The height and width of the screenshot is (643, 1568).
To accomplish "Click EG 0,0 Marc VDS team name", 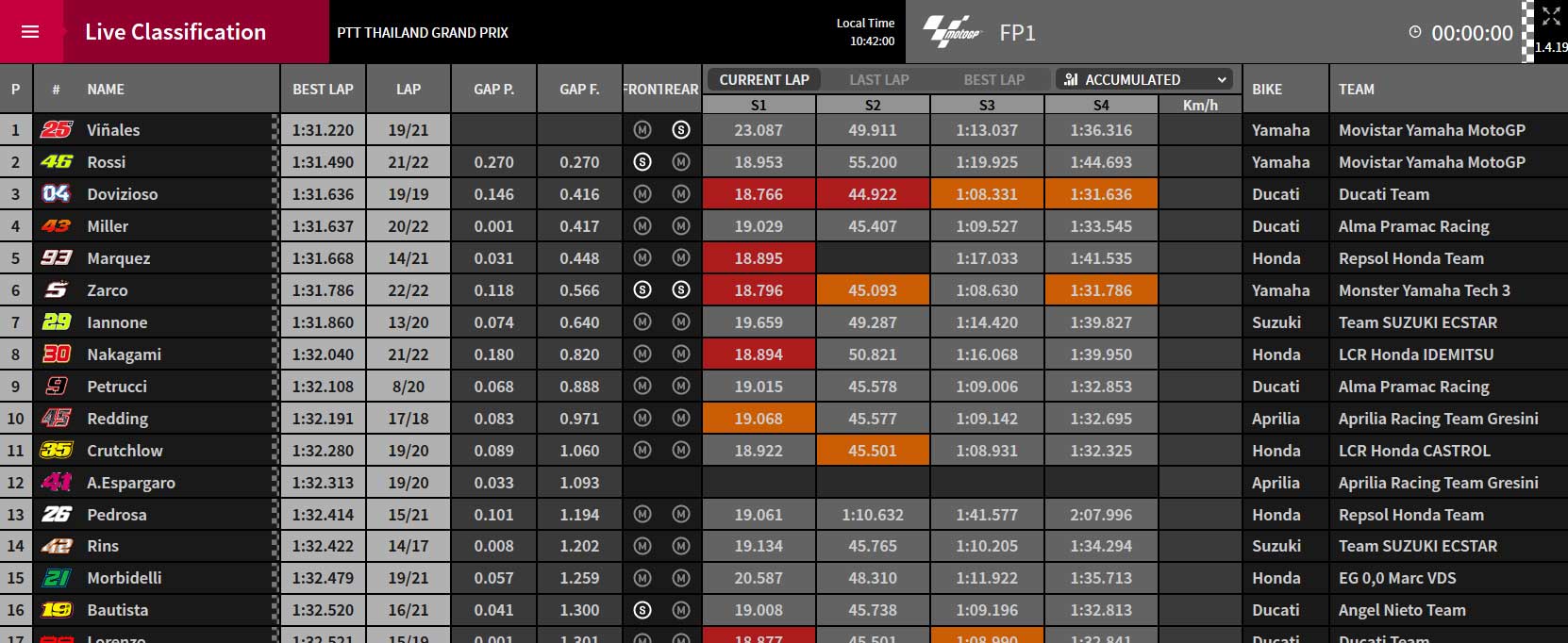I will (1397, 578).
